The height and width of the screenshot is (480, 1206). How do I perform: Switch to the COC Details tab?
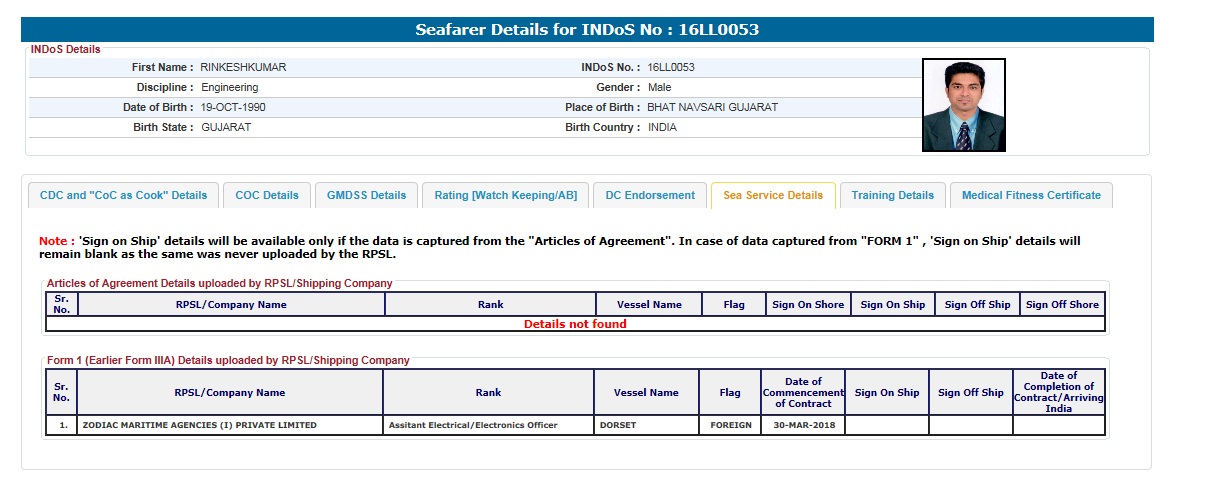[x=266, y=195]
